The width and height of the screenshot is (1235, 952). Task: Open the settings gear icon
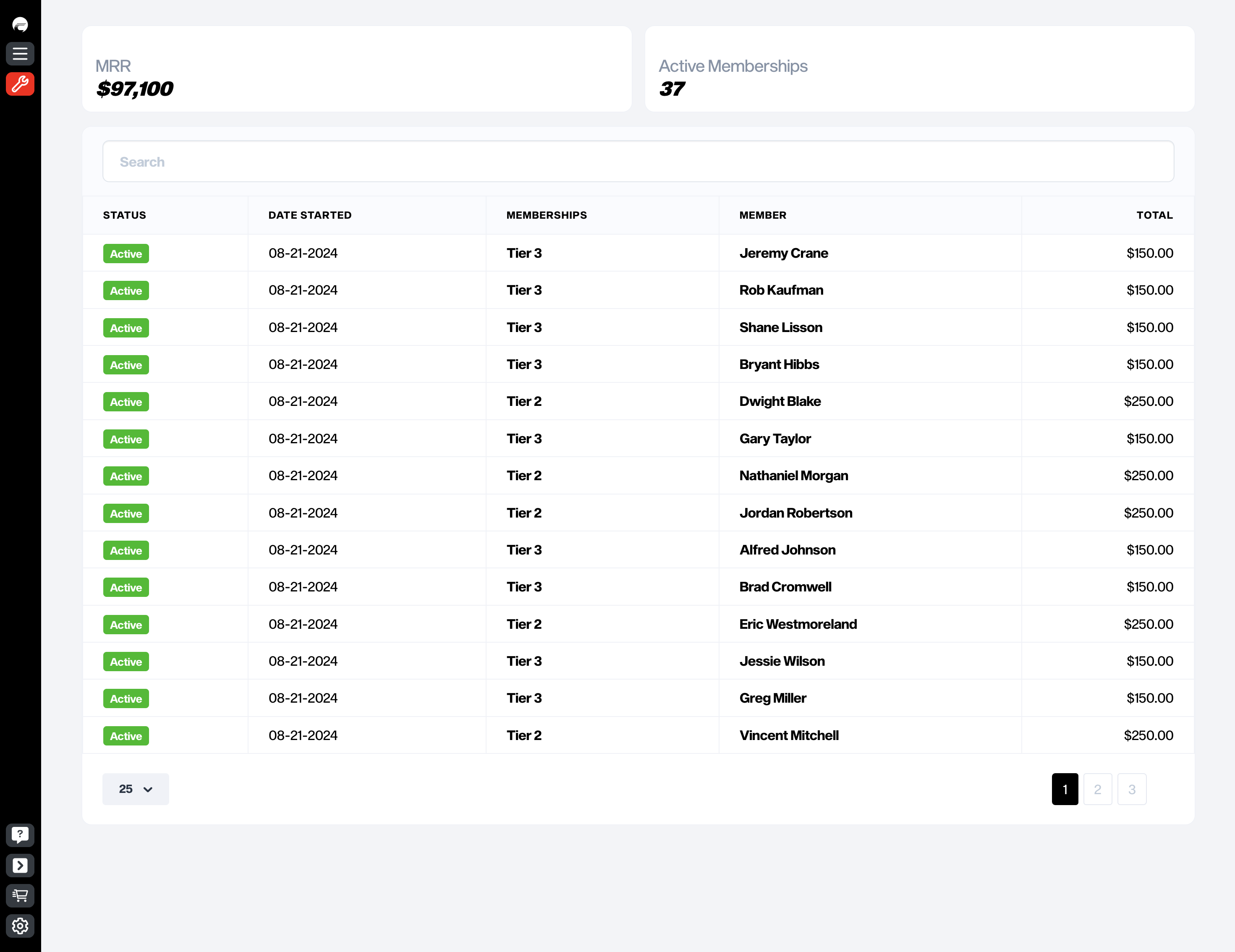click(x=20, y=926)
